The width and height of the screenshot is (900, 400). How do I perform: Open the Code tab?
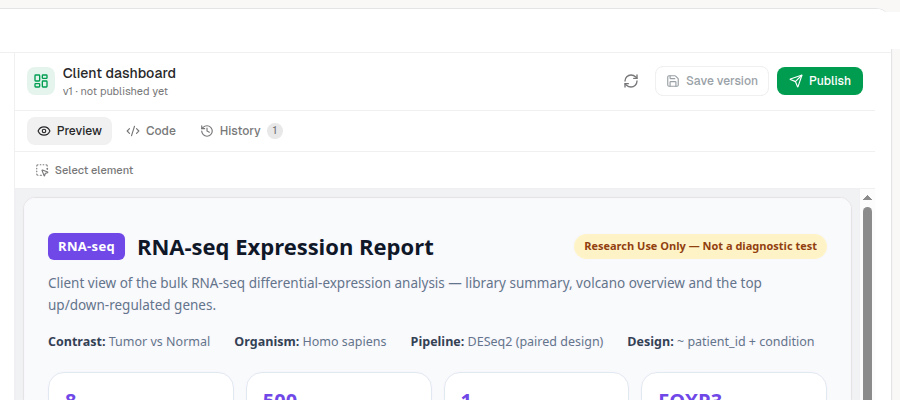pyautogui.click(x=151, y=131)
